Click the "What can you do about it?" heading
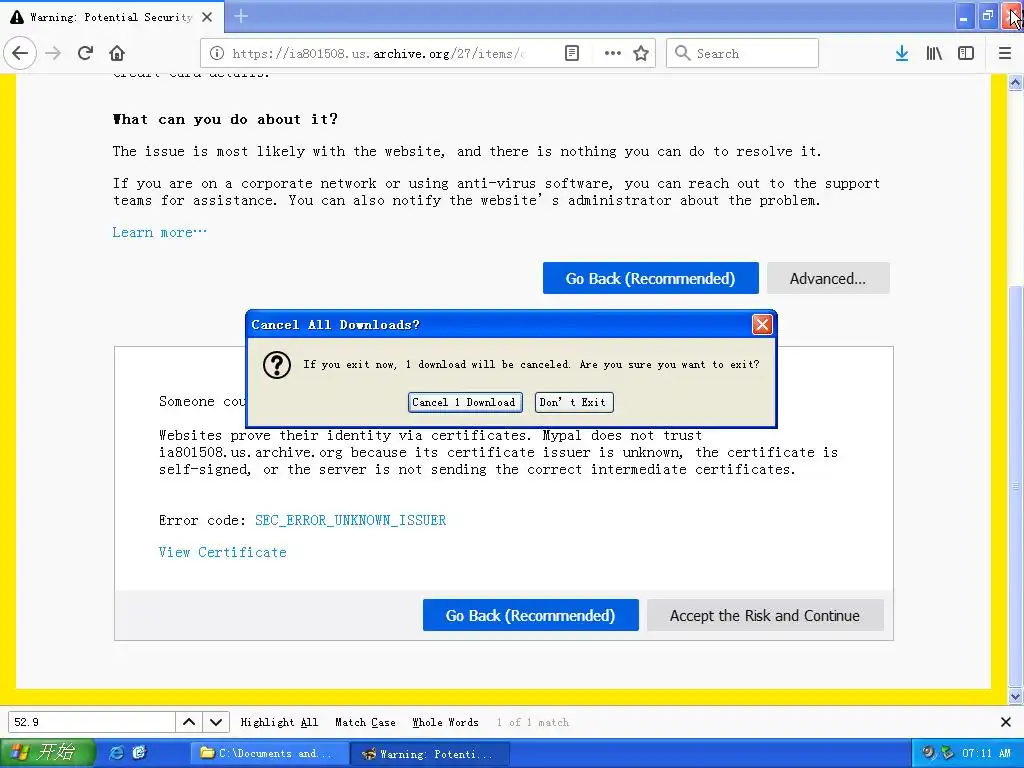Screen dimensions: 1024x768 tap(225, 120)
